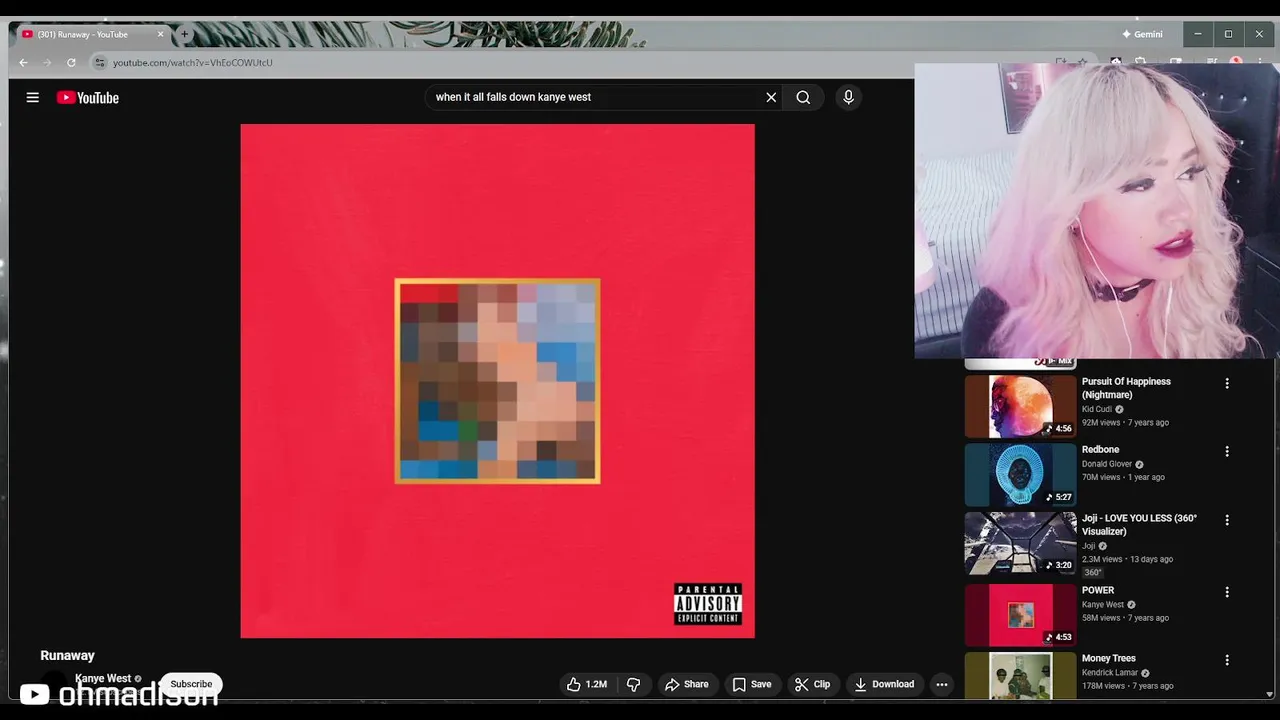
Task: Open options menu for Money Trees
Action: (x=1227, y=660)
